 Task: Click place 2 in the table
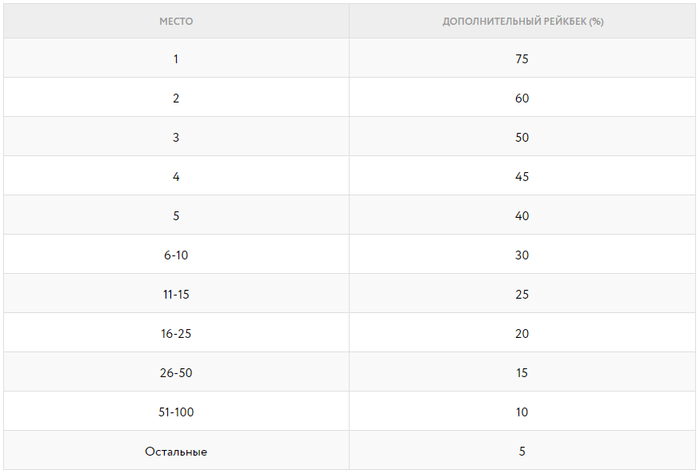[x=176, y=98]
